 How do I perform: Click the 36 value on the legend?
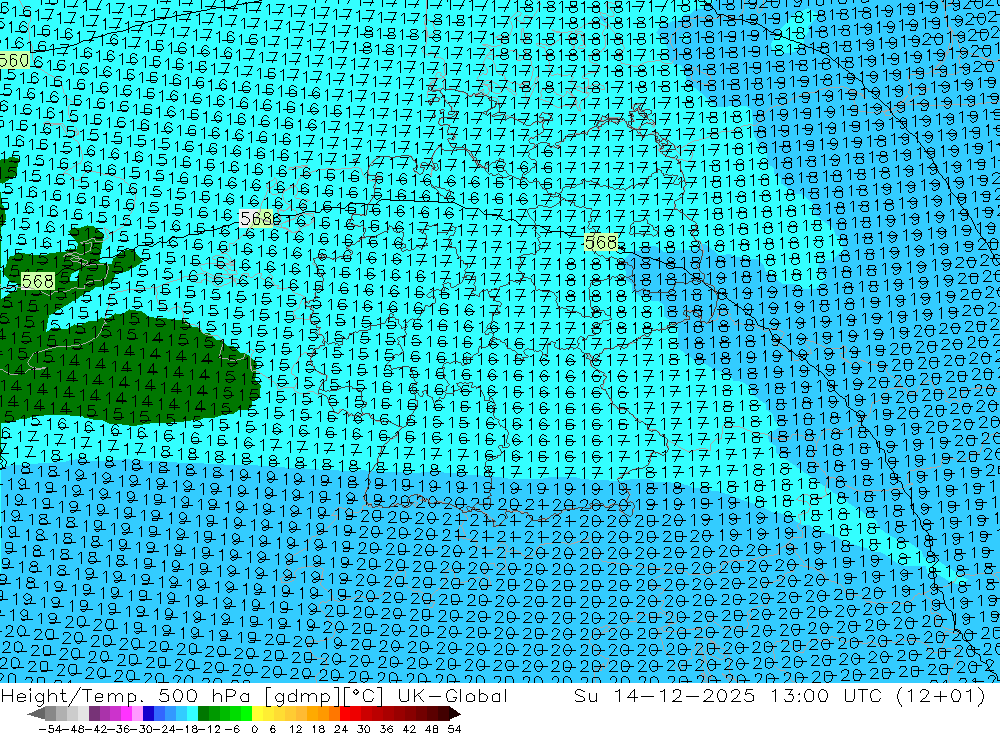click(x=386, y=729)
